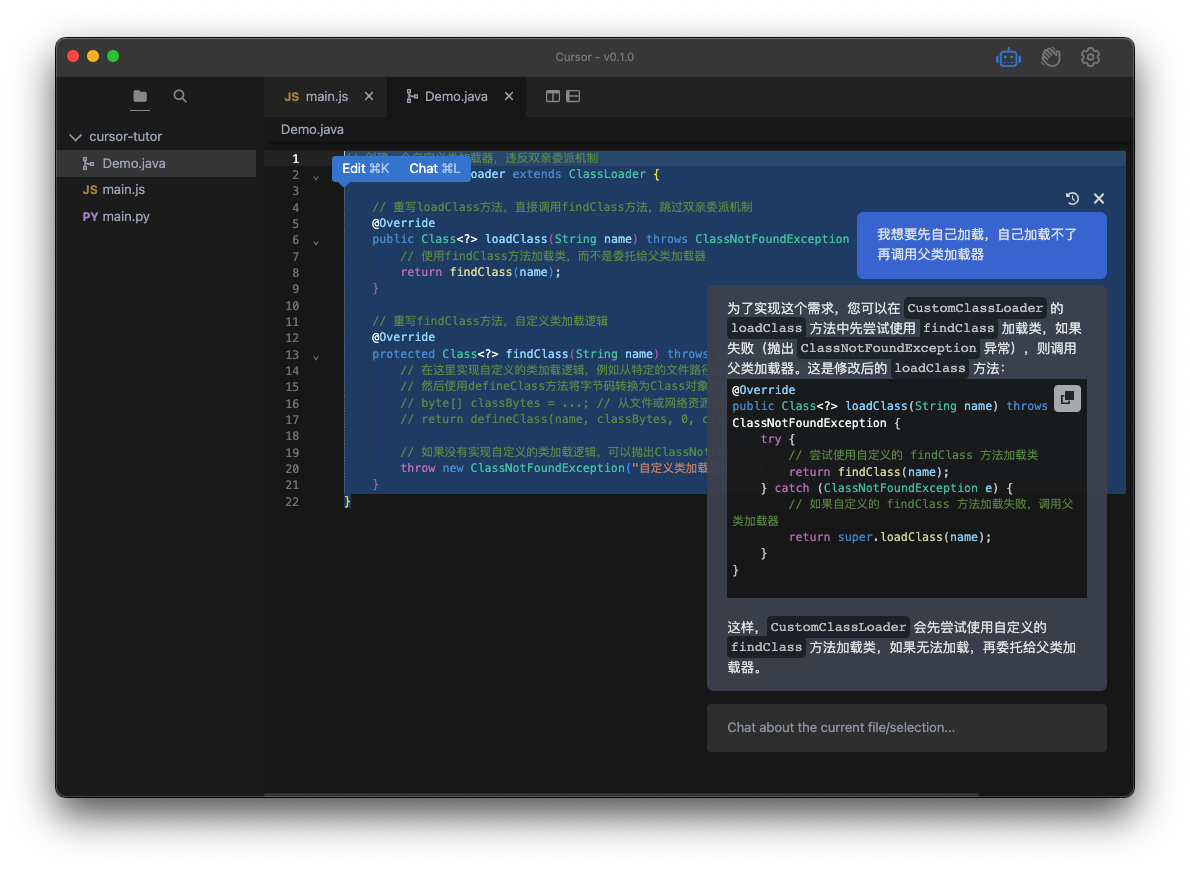Screen dimensions: 1190x871
Task: Fold code block at line 13
Action: point(316,357)
